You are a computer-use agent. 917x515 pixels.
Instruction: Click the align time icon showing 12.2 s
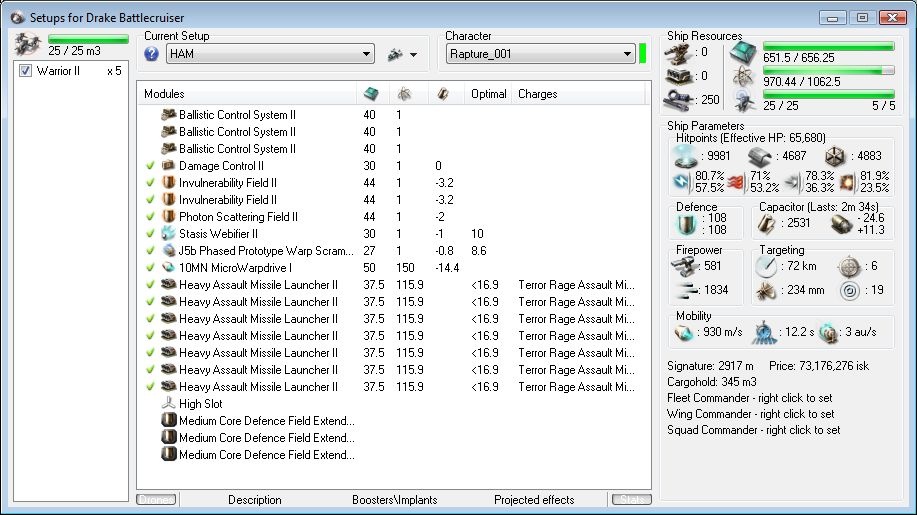coord(763,333)
